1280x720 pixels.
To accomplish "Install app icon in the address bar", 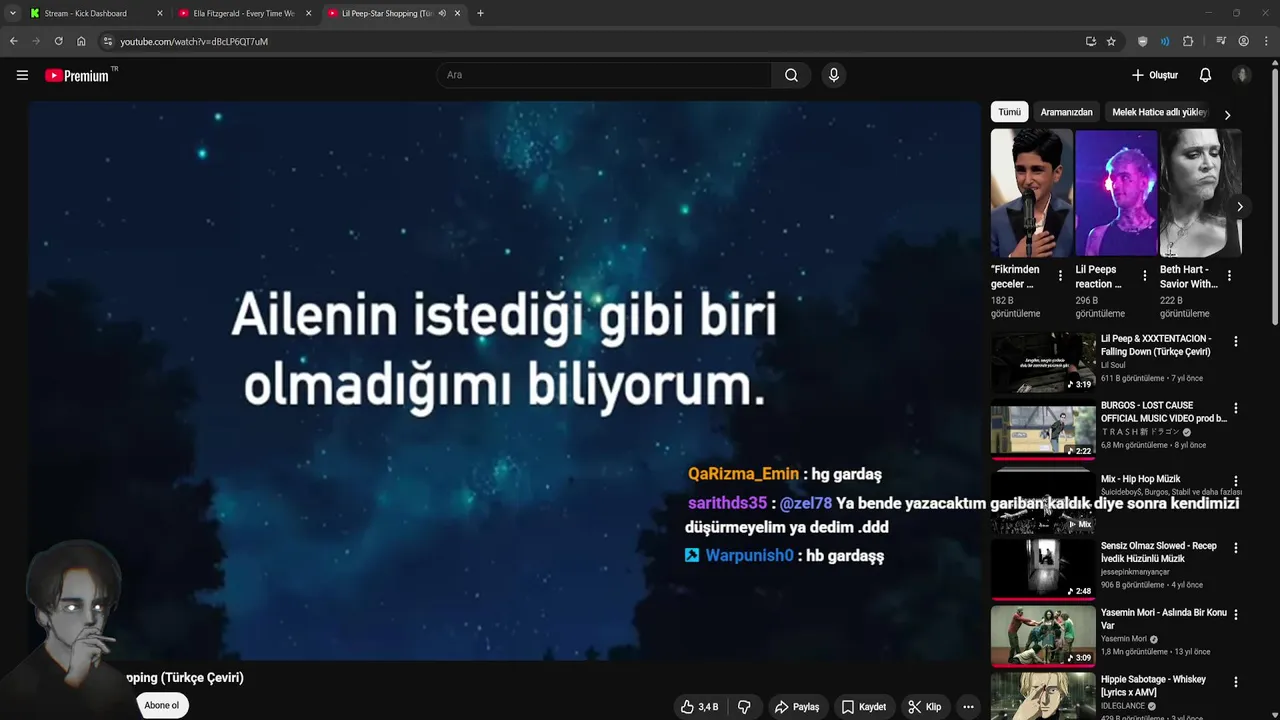I will (1091, 41).
